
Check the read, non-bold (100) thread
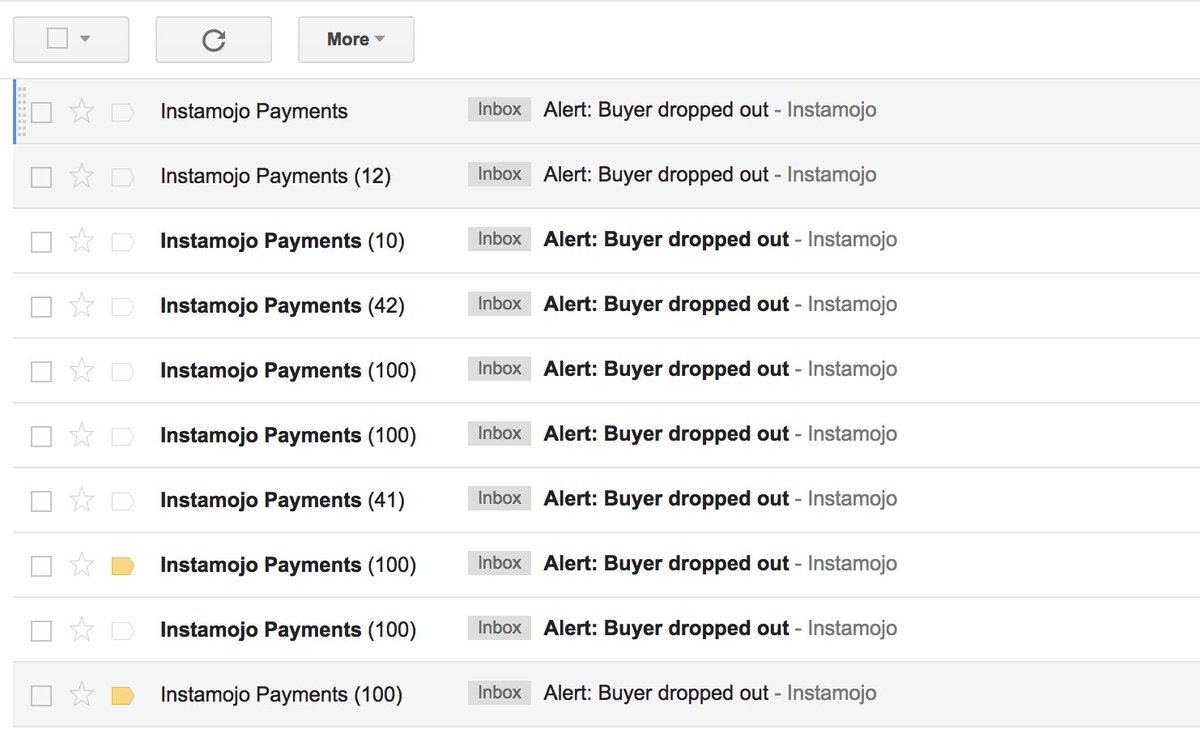coord(41,695)
